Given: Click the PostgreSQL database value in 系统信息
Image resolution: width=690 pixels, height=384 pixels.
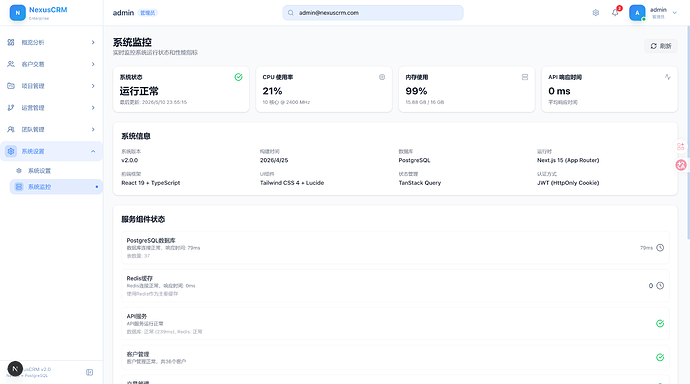Looking at the screenshot, I should pyautogui.click(x=415, y=160).
